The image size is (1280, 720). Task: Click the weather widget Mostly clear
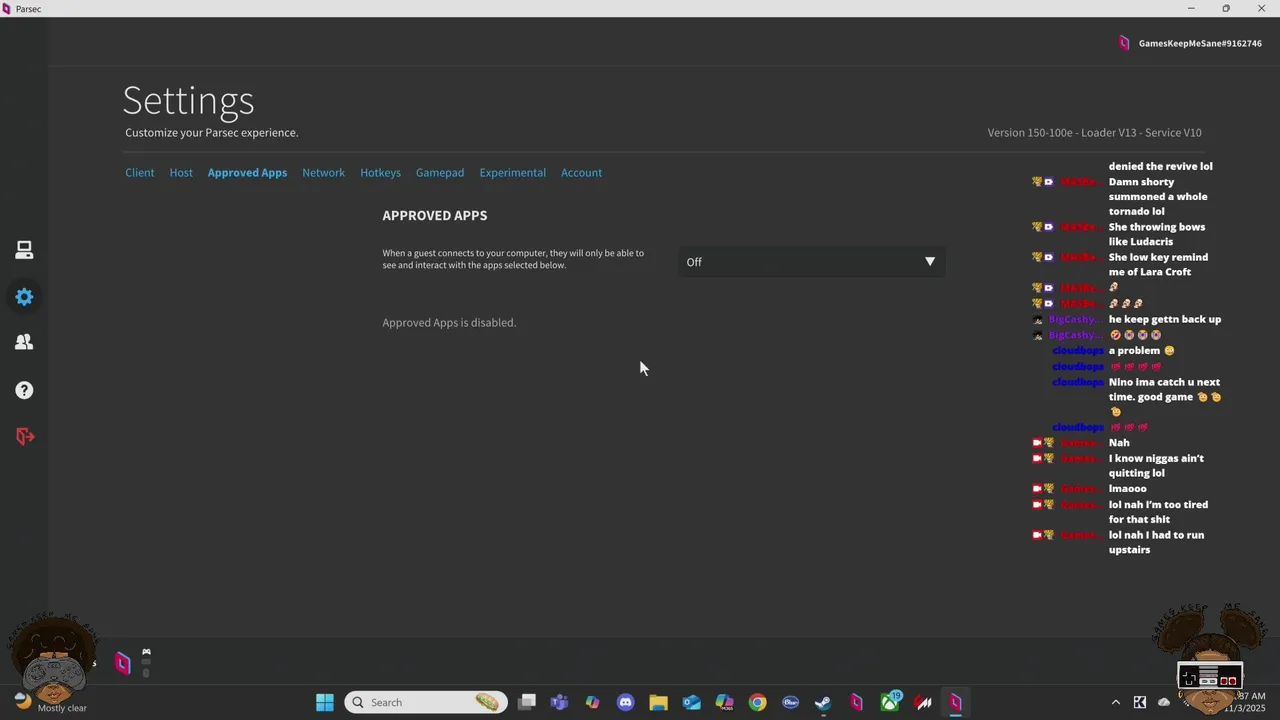click(50, 702)
